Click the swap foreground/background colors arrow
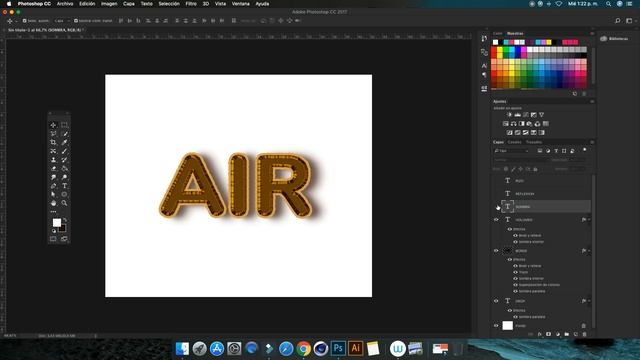Image resolution: width=640 pixels, height=360 pixels. pyautogui.click(x=65, y=220)
